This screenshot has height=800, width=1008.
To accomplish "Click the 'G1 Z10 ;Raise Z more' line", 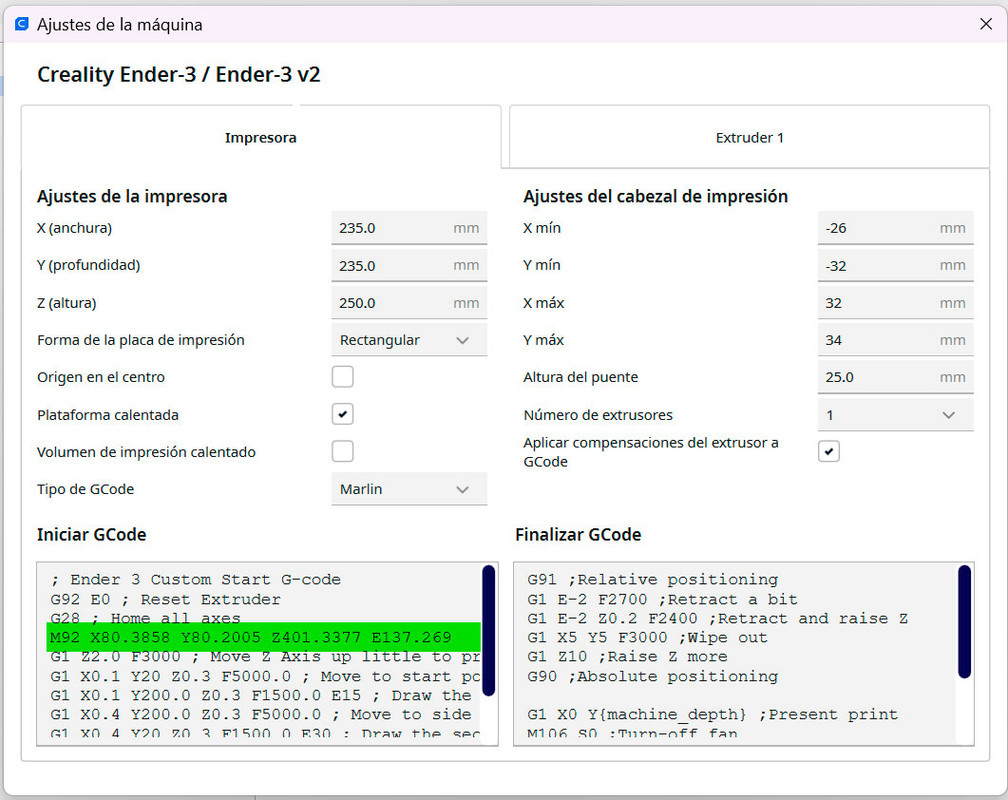I will (627, 657).
